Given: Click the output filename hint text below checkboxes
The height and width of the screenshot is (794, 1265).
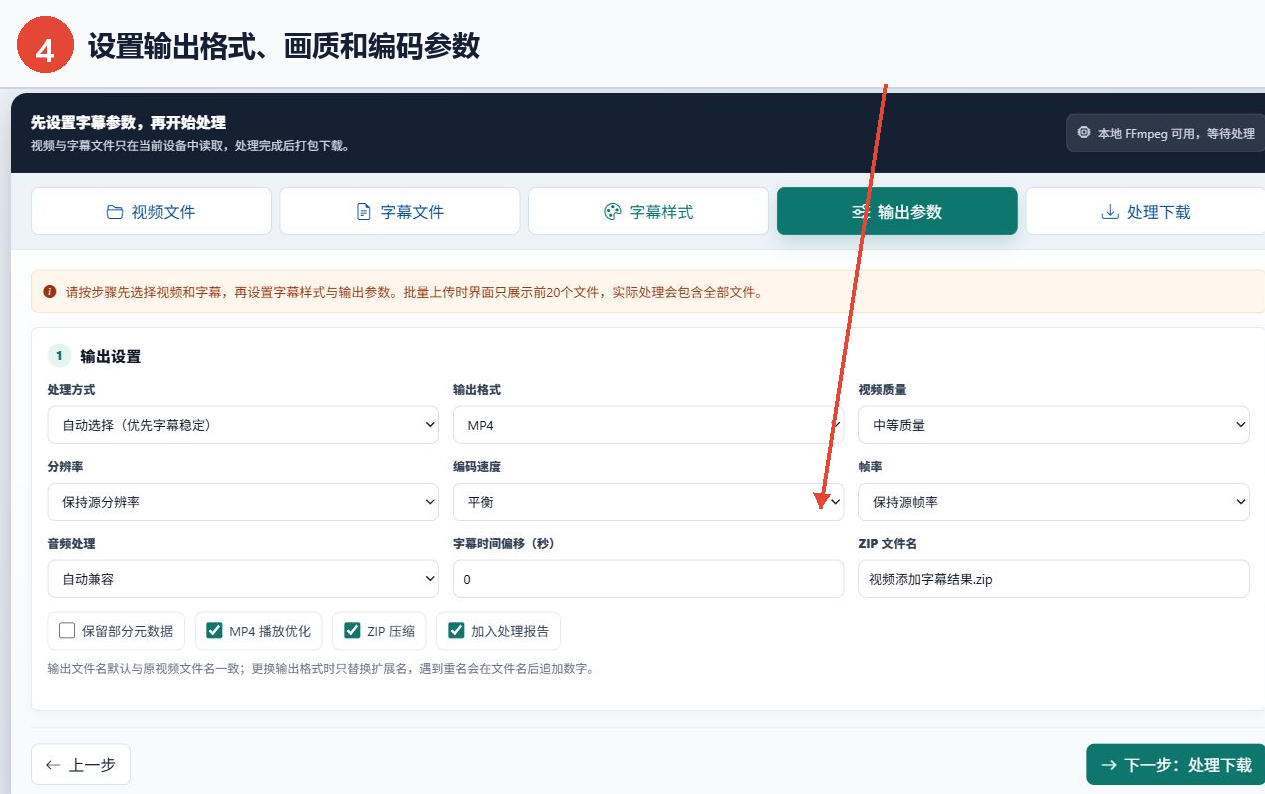Looking at the screenshot, I should 321,668.
